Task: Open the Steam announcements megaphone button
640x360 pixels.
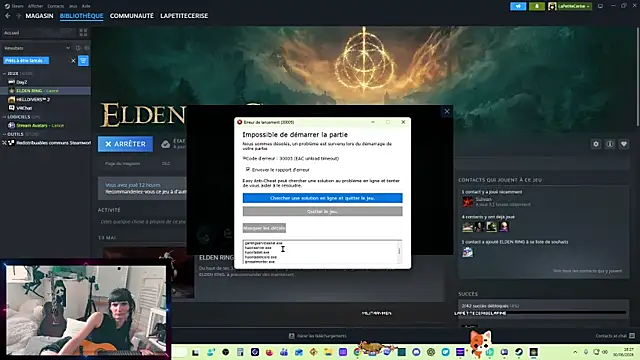Action: 518,6
